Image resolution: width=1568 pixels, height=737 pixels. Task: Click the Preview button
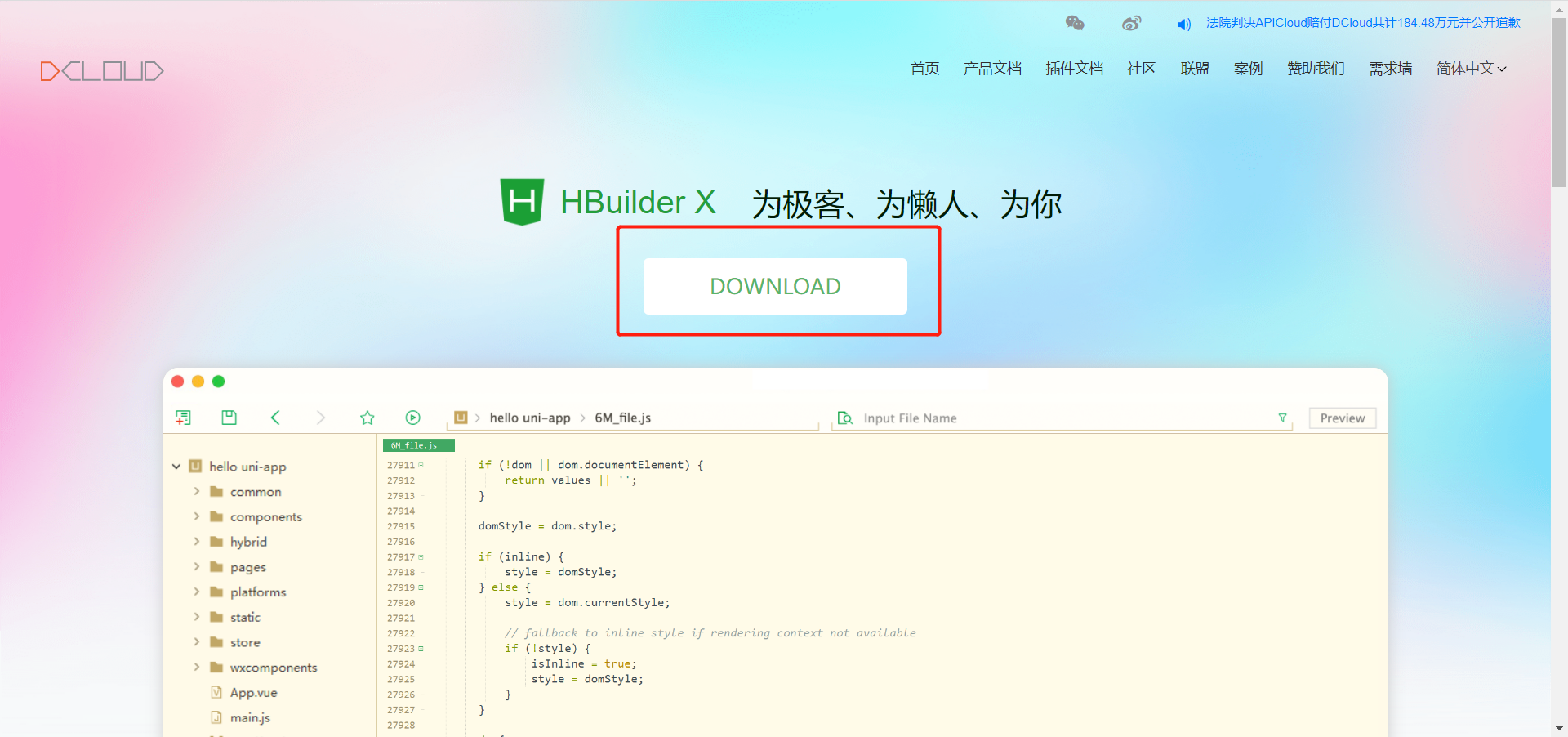point(1342,418)
